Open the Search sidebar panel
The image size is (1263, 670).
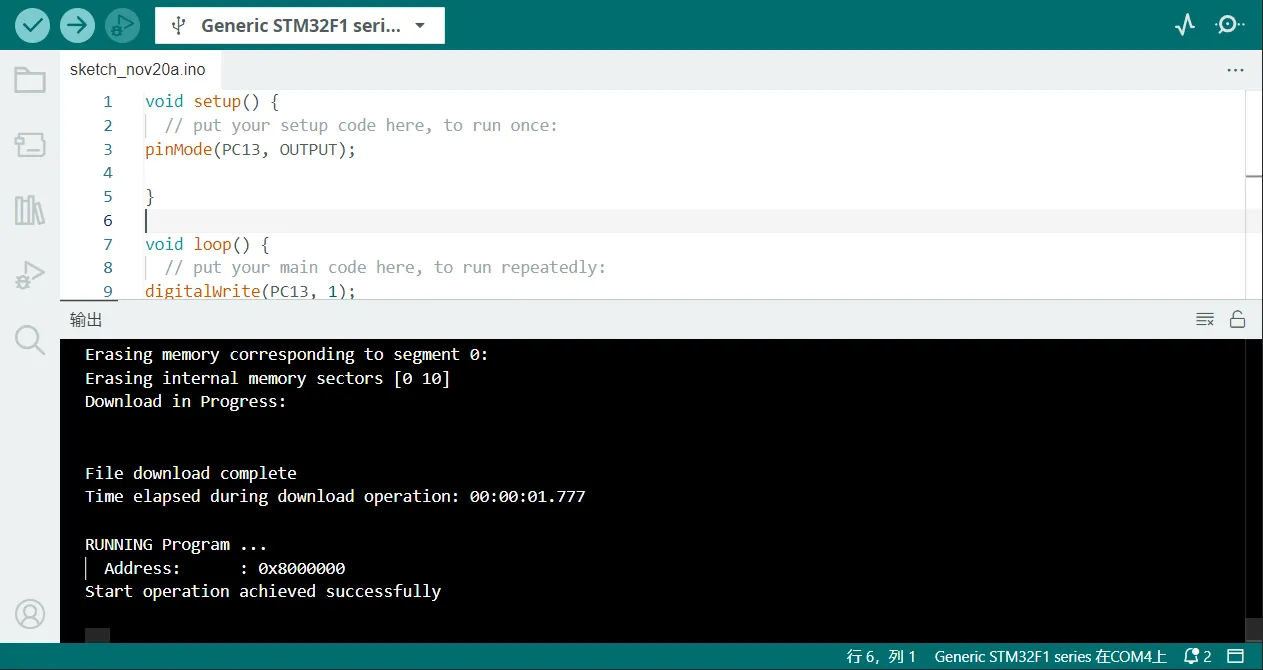pos(30,340)
